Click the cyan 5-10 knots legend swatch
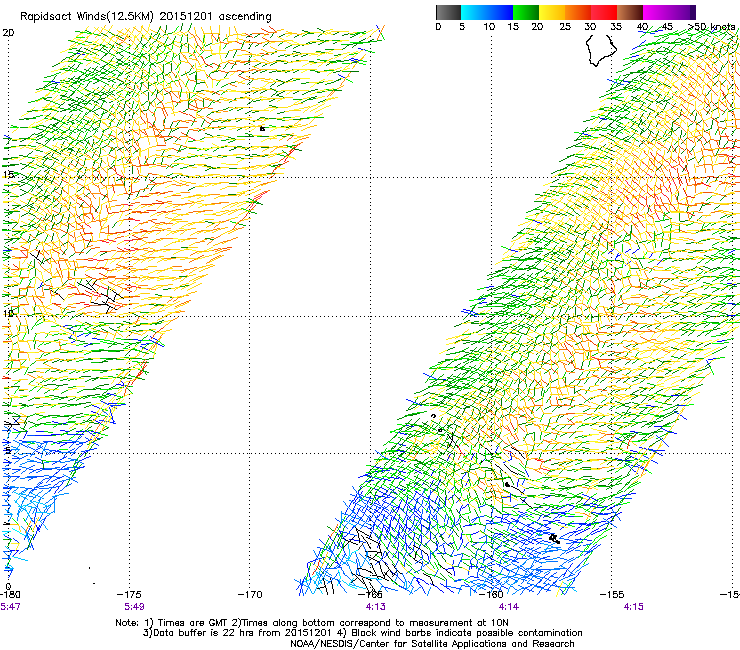This screenshot has height=650, width=740. (474, 12)
